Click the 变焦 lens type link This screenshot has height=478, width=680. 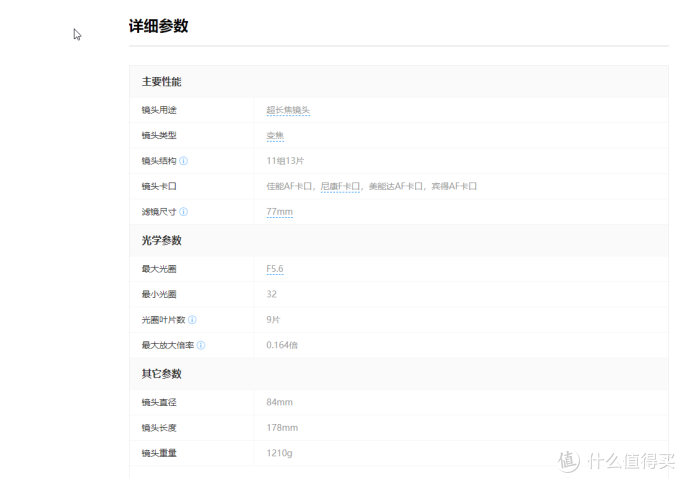click(275, 135)
